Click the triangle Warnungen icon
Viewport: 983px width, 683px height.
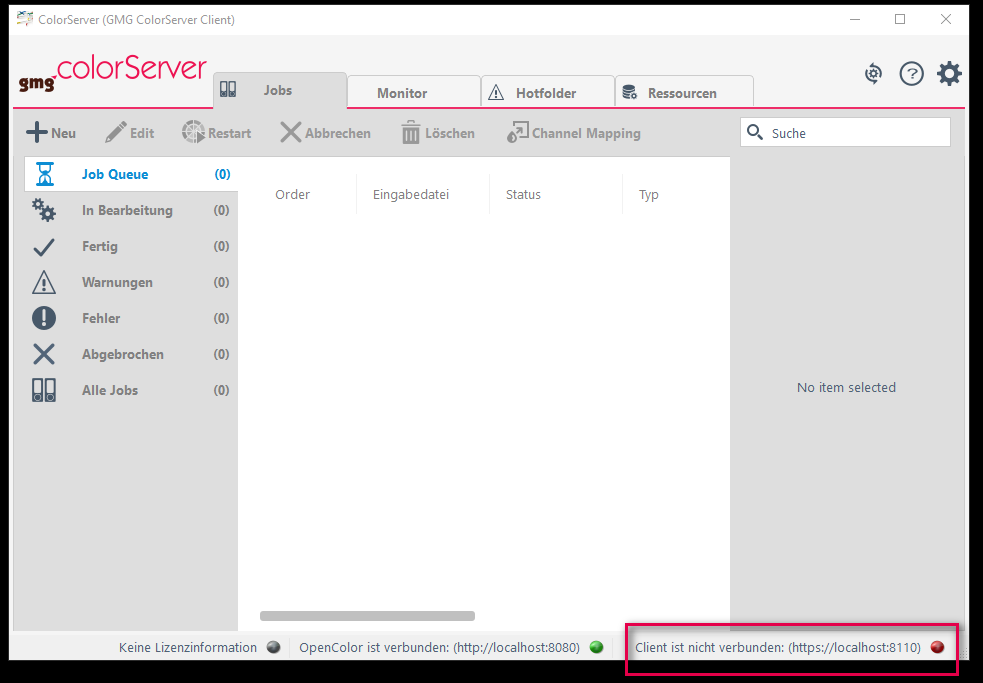(44, 282)
